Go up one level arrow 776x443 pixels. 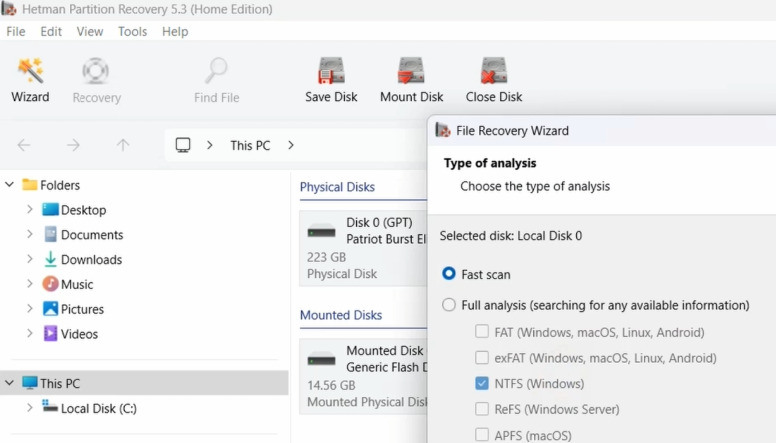[123, 145]
